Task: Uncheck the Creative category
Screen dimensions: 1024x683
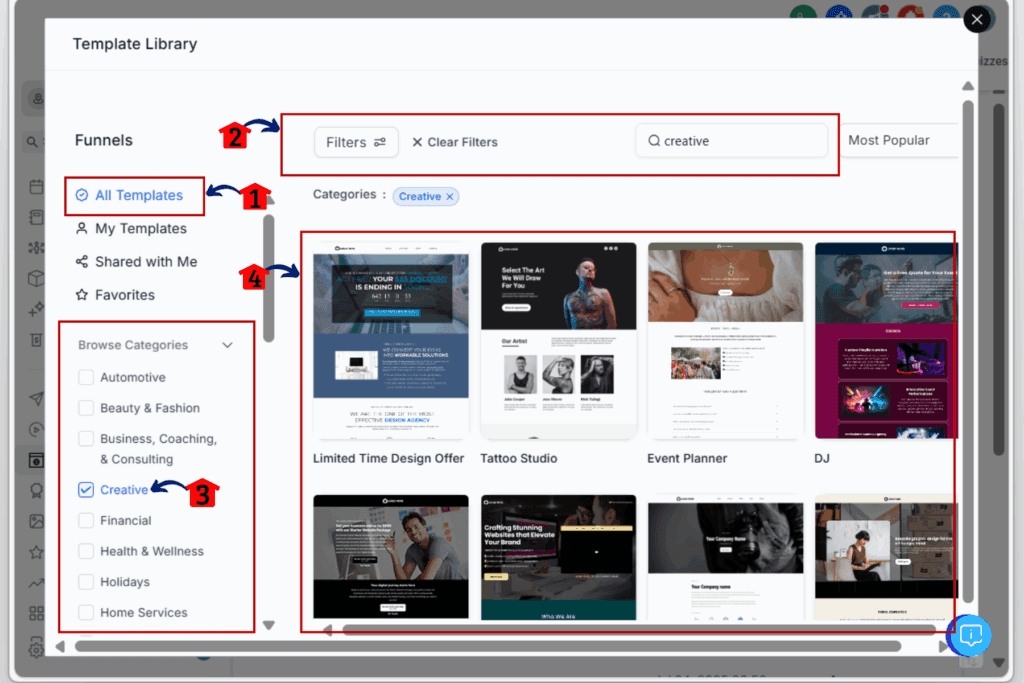Action: point(86,490)
